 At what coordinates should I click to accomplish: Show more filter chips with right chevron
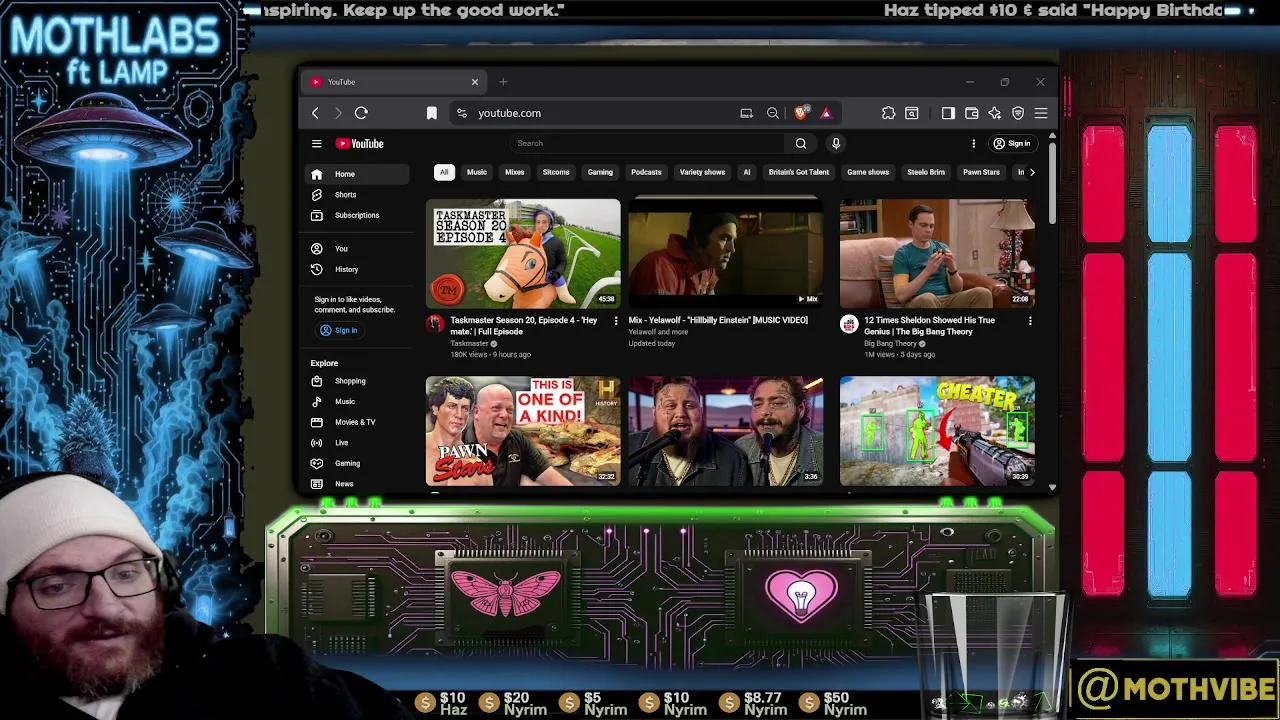coord(1032,172)
